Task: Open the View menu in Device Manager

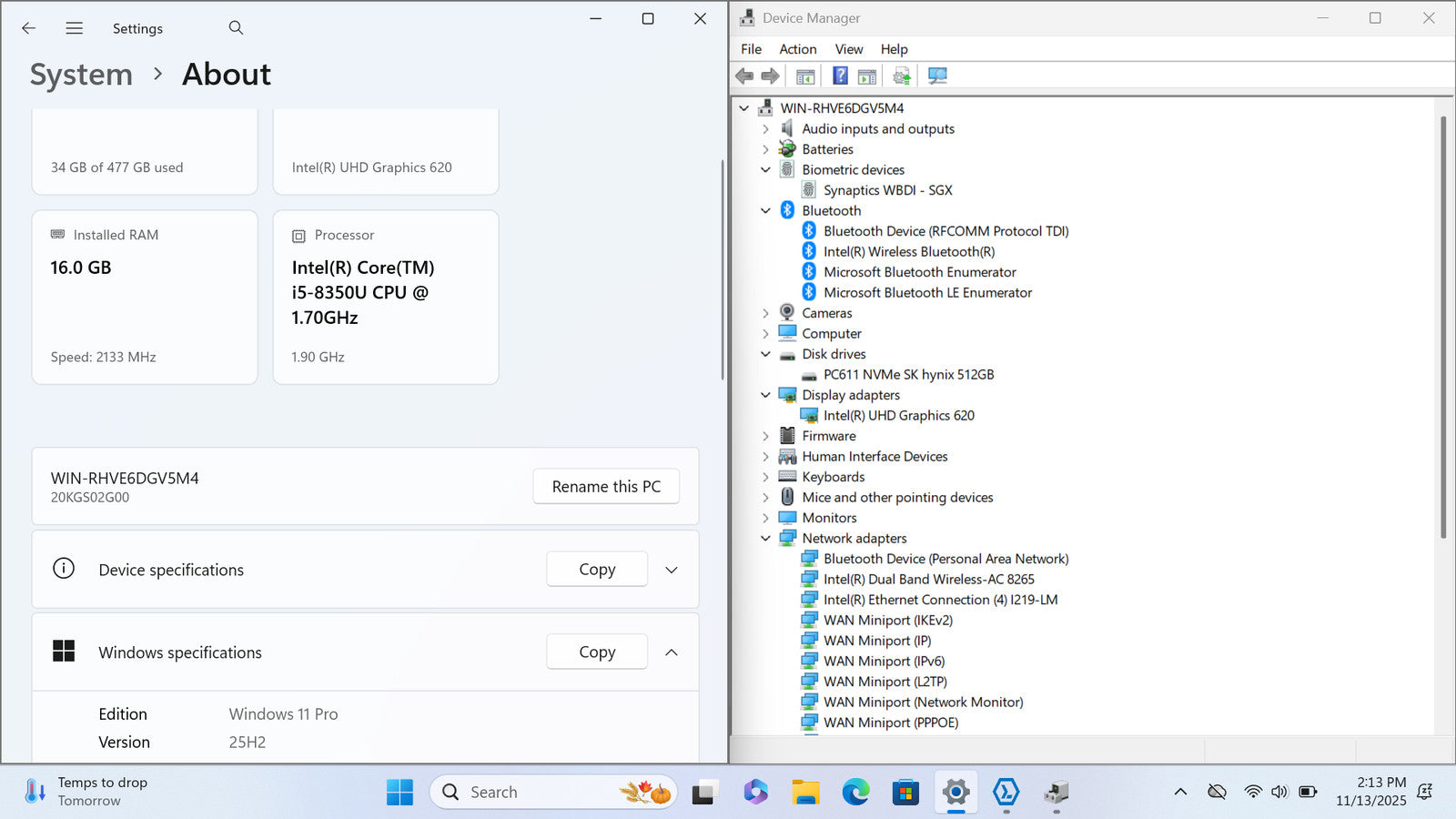Action: pos(849,49)
